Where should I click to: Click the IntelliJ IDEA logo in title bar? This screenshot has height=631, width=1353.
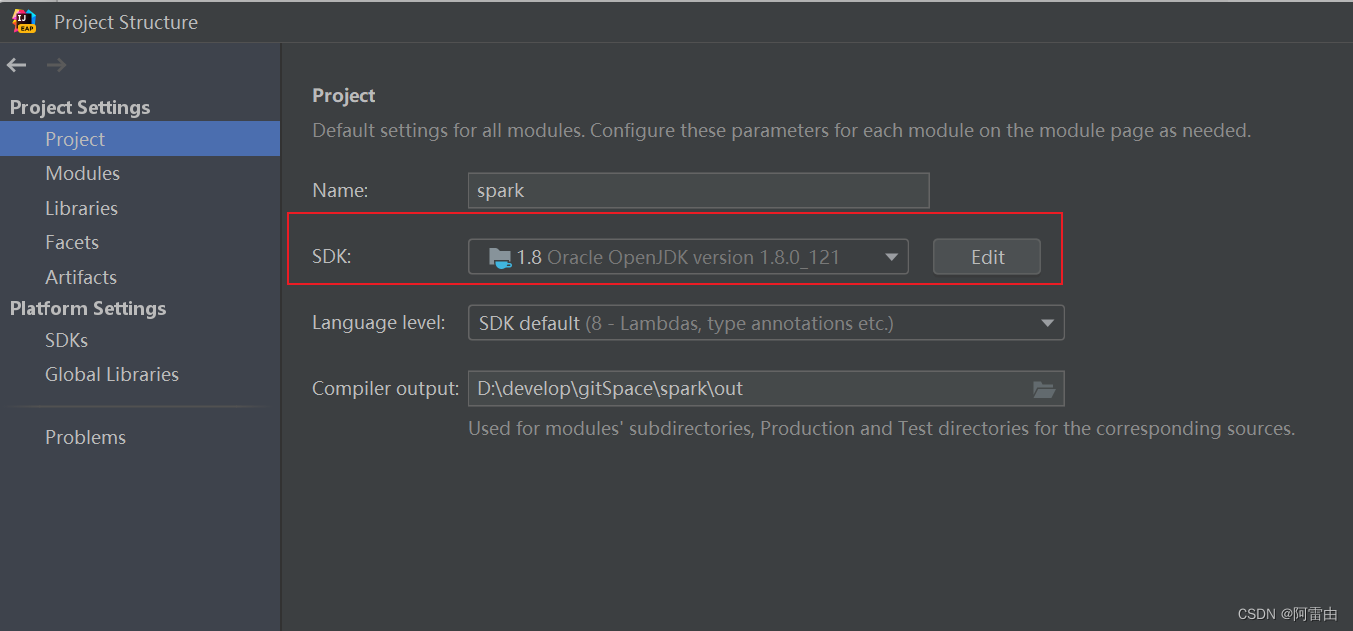tap(24, 20)
